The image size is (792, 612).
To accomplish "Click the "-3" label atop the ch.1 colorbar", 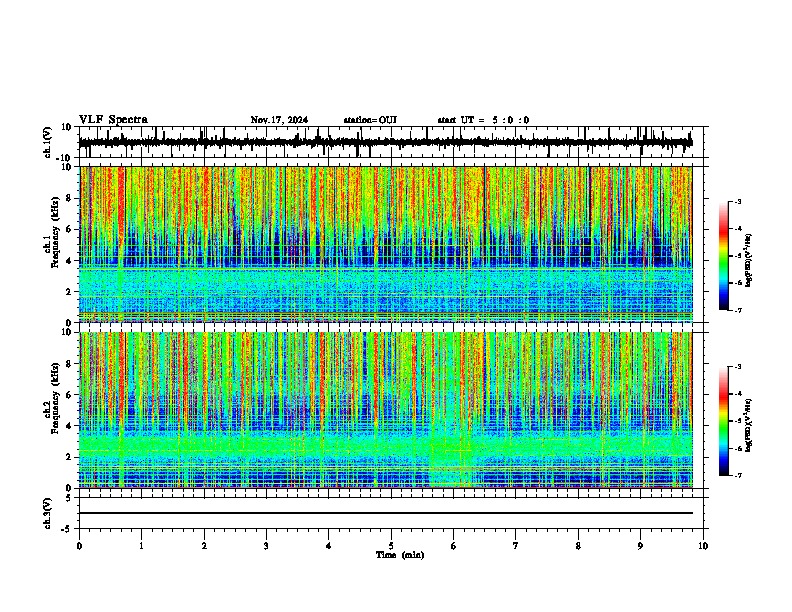I will (x=737, y=202).
